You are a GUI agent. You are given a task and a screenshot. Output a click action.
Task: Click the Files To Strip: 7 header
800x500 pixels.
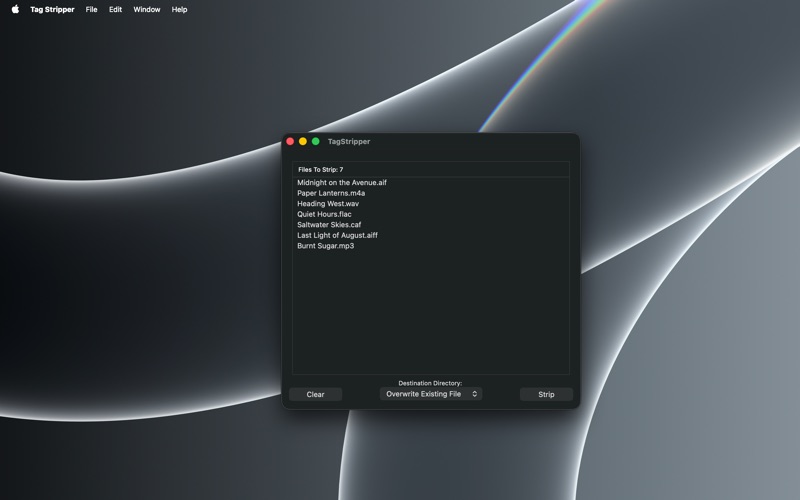click(431, 169)
